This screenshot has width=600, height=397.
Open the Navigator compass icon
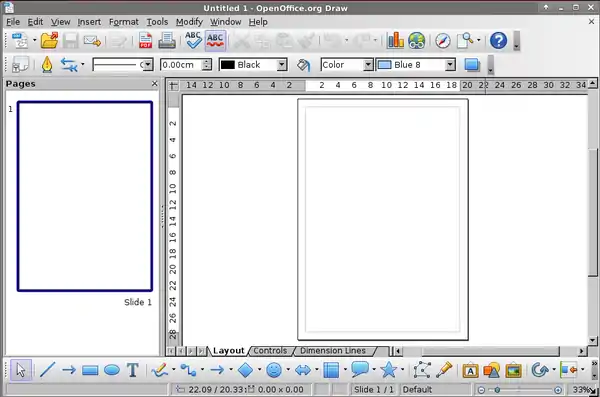pos(443,41)
